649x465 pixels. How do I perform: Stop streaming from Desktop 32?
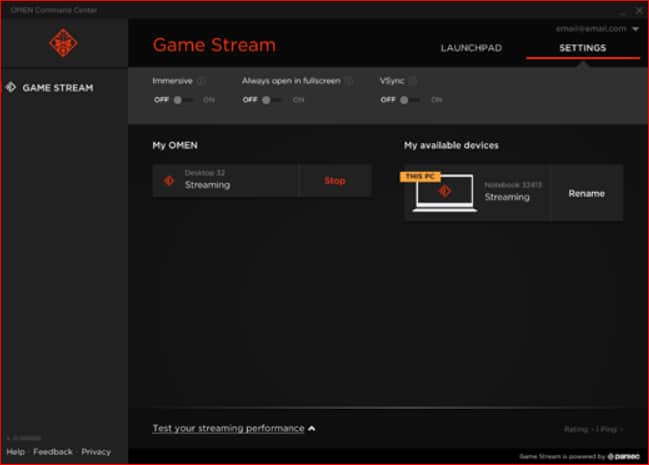(335, 181)
